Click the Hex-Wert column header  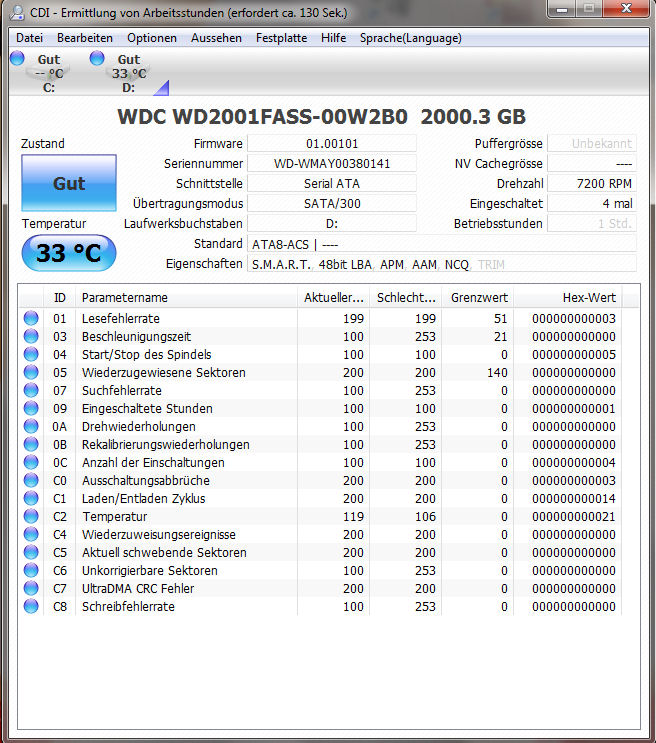tap(568, 298)
